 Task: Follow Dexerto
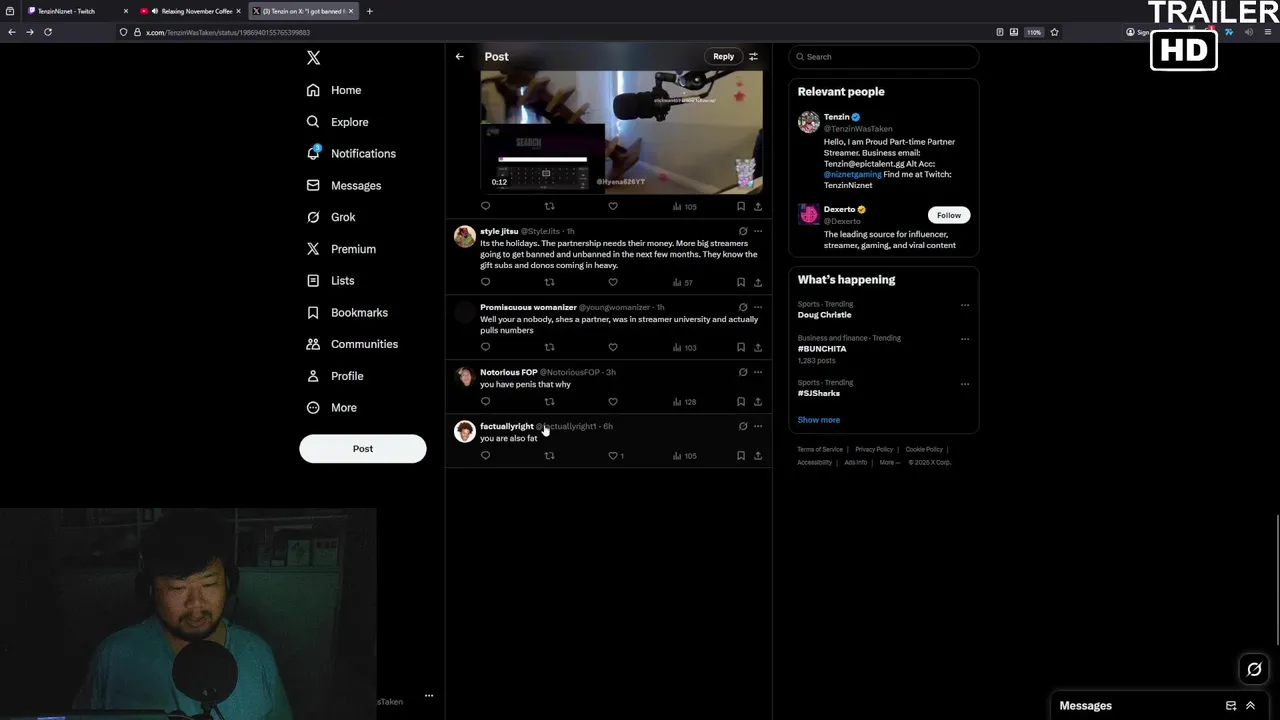click(x=948, y=215)
